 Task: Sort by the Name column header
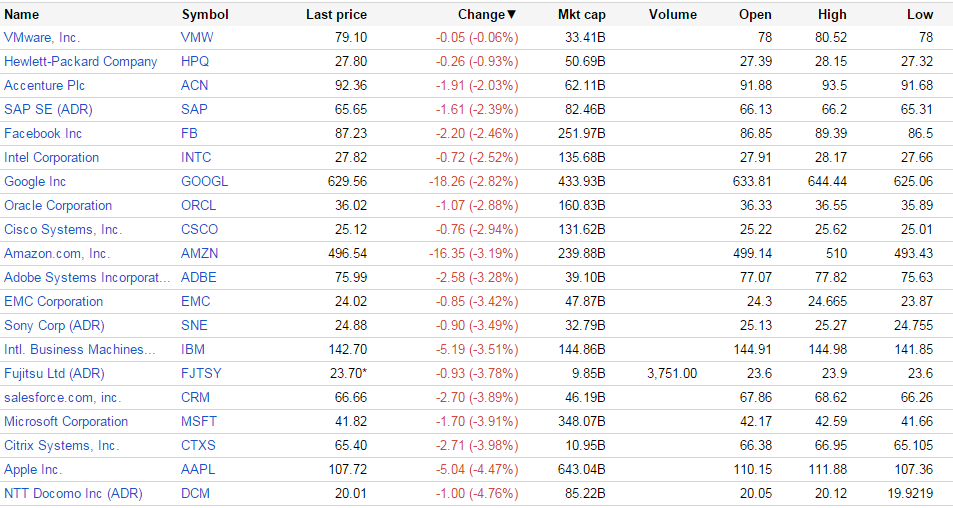tap(22, 15)
